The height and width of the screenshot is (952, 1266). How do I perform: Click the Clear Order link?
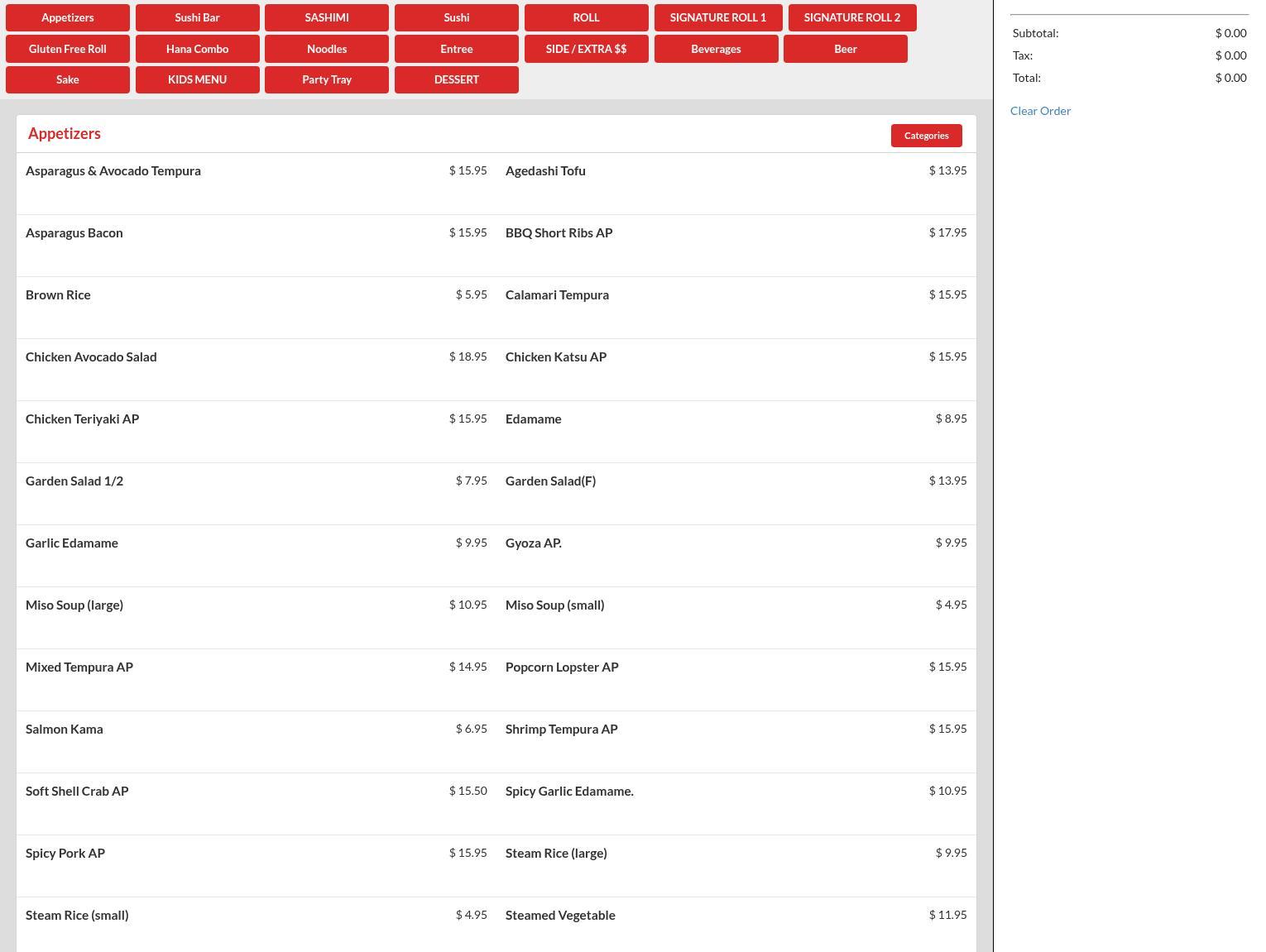point(1040,111)
